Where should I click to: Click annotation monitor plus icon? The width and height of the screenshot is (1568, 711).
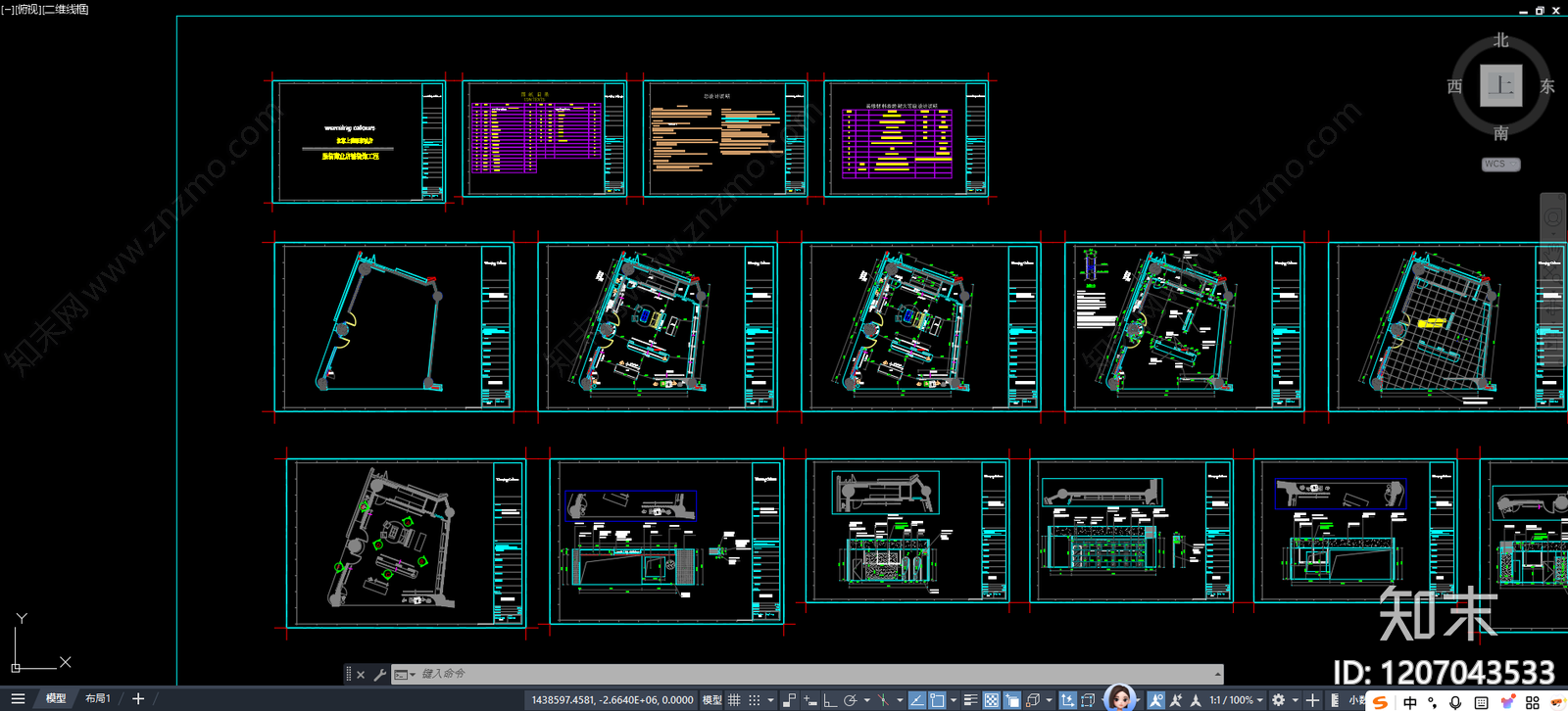(x=1312, y=700)
